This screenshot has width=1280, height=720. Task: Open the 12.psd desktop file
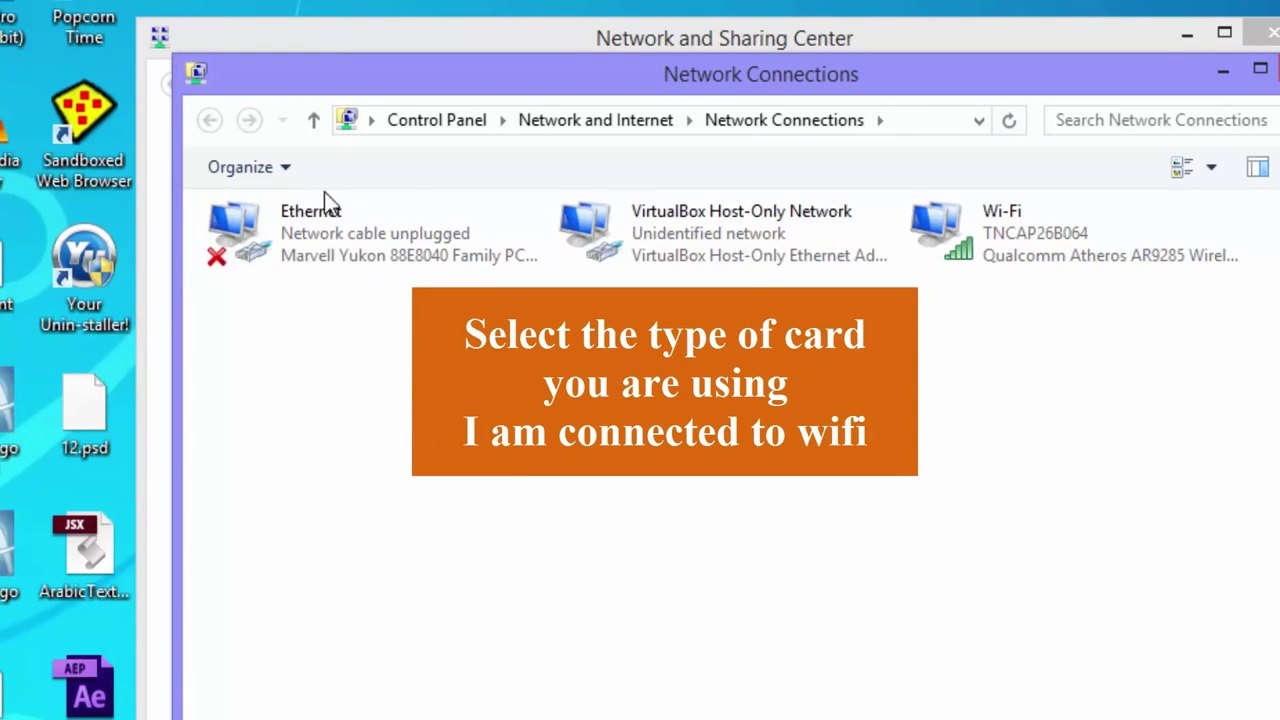(x=84, y=416)
